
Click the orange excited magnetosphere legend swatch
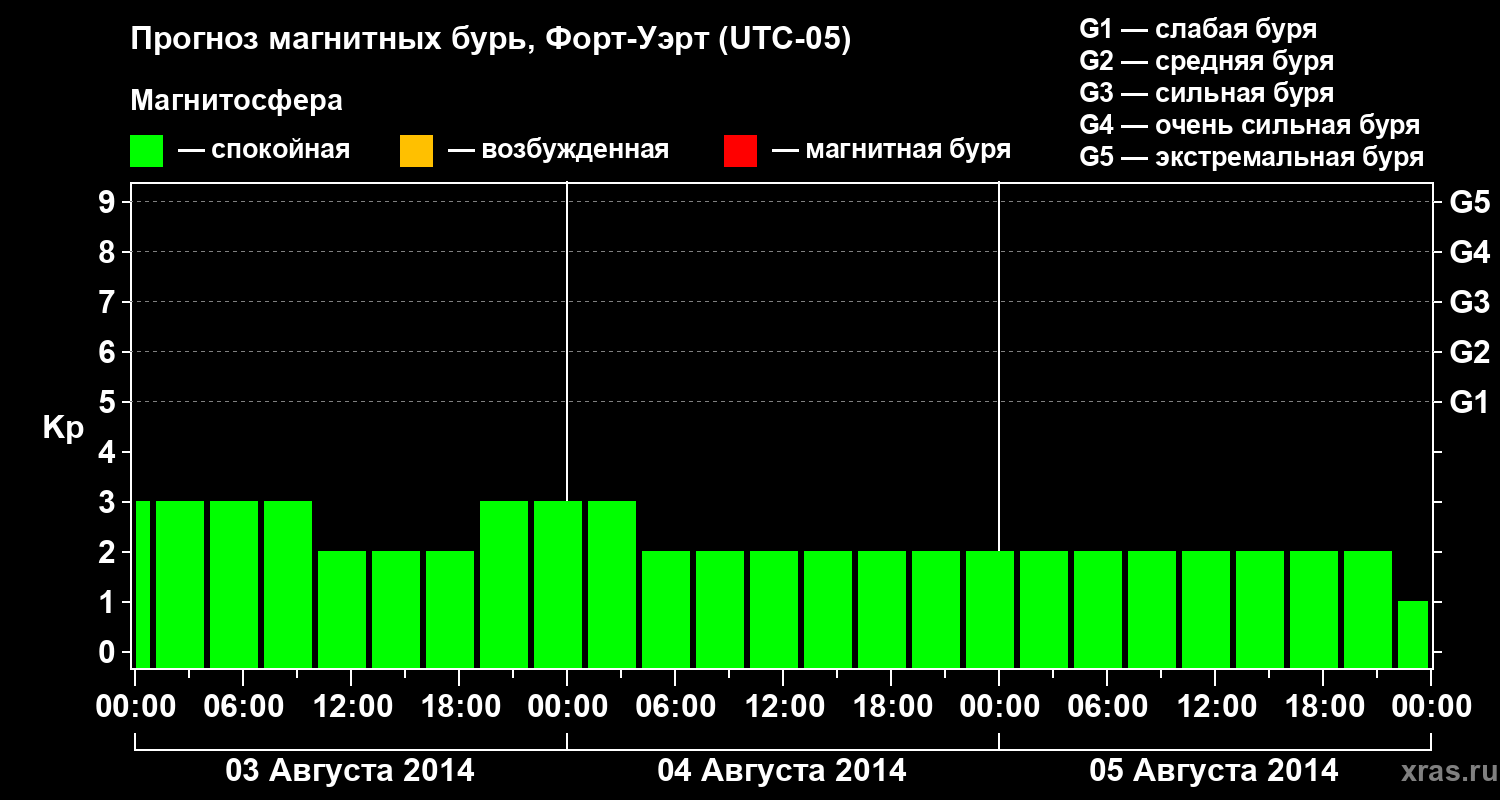416,150
